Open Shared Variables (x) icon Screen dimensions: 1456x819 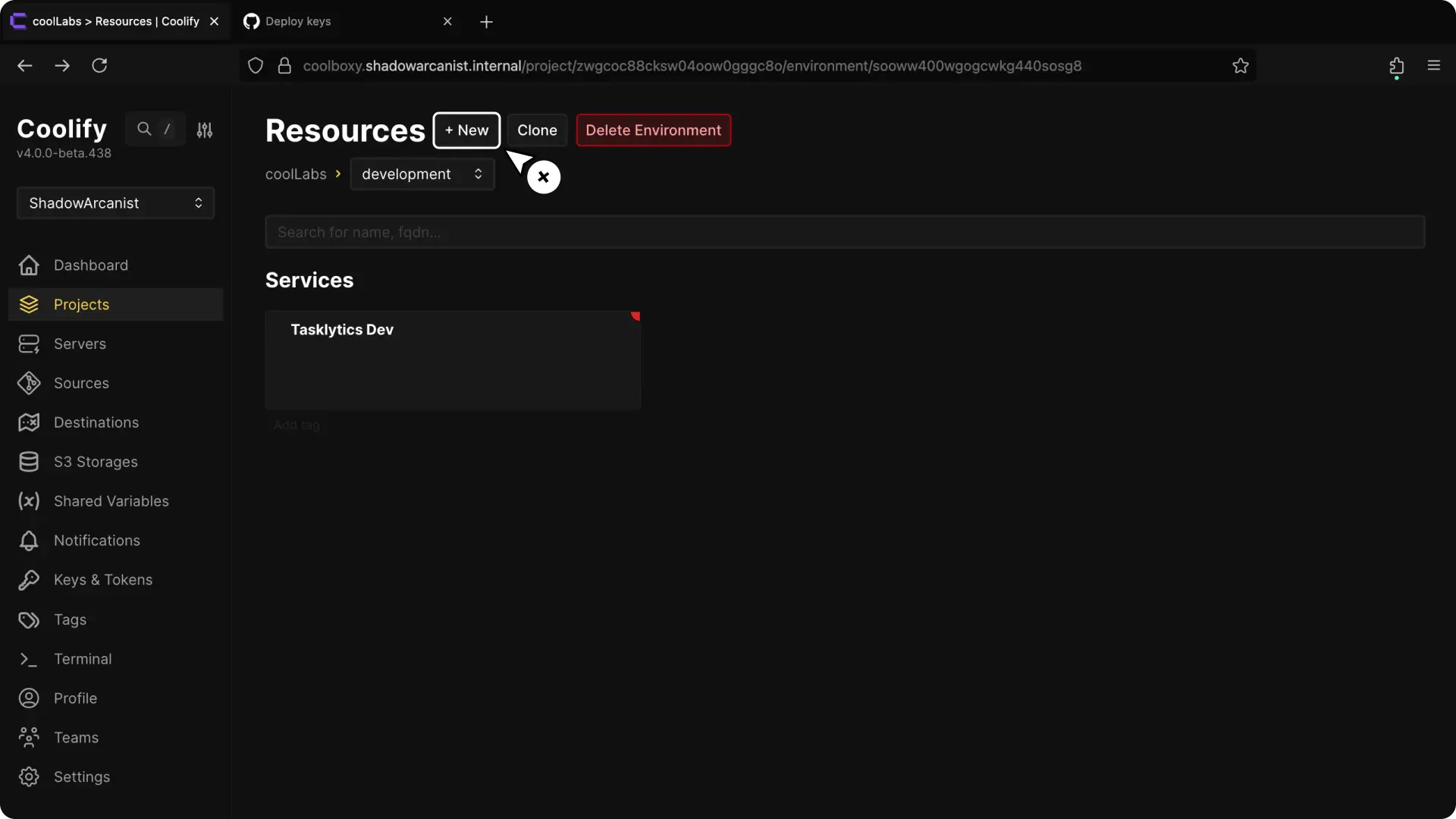pyautogui.click(x=29, y=501)
